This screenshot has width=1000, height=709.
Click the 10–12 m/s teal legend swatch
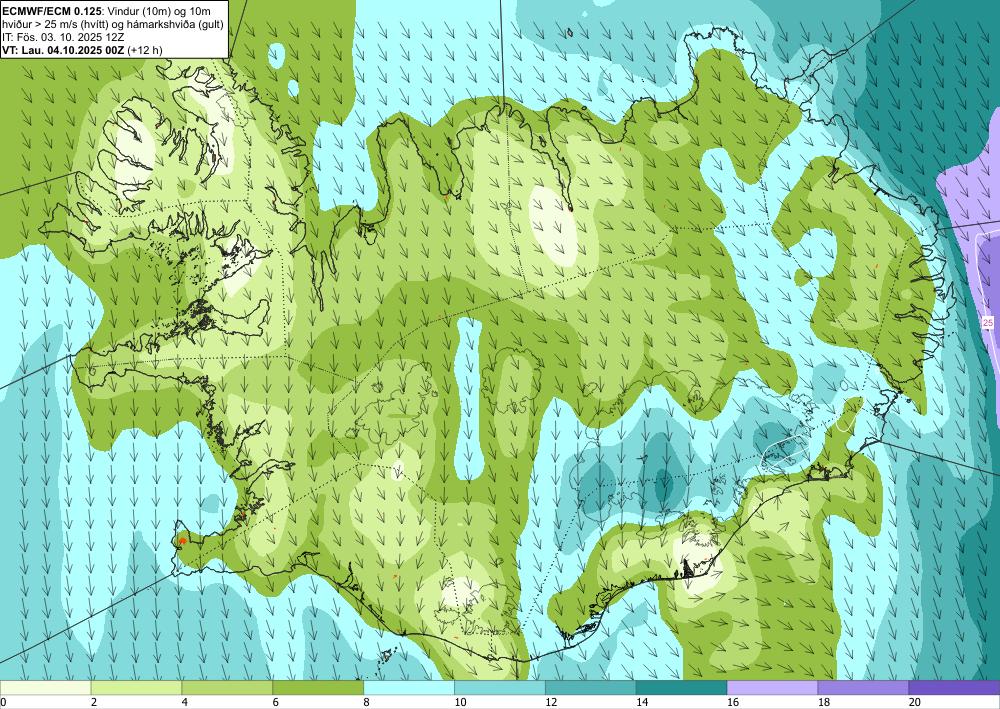499,688
